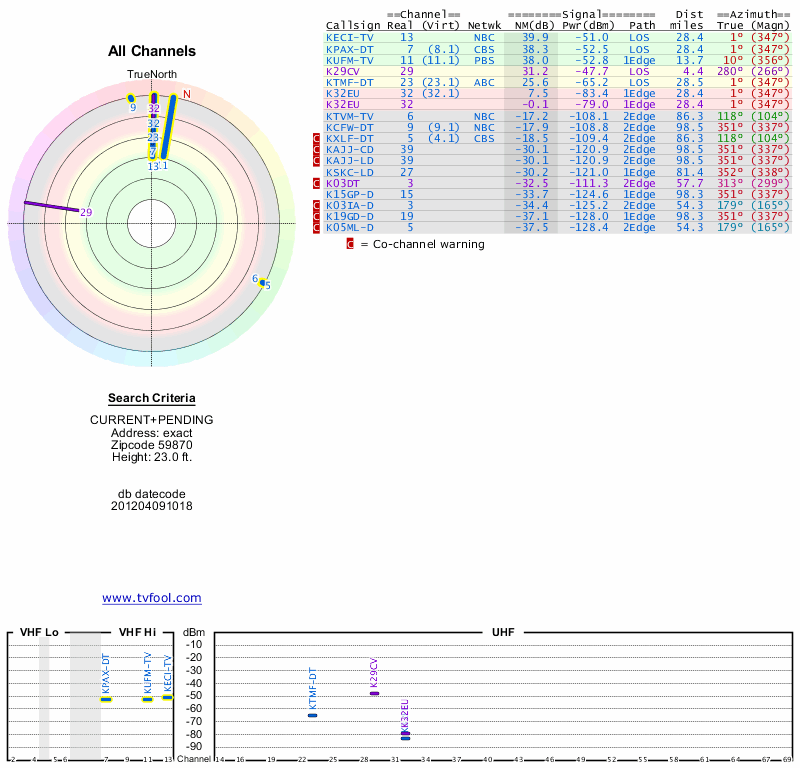Click the co-channel warning icon beside K03DT
This screenshot has height=768, width=800.
tap(317, 183)
